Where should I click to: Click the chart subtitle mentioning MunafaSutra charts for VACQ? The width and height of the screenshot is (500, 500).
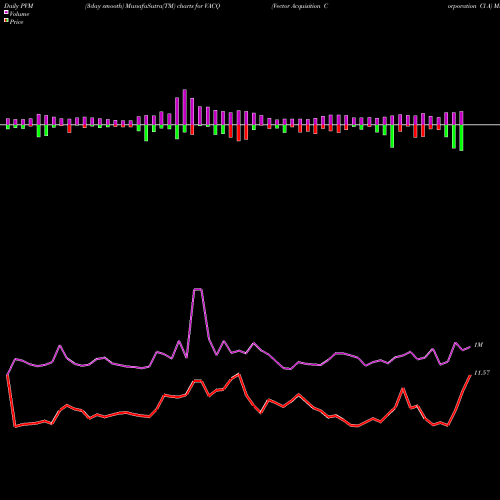[x=152, y=6]
